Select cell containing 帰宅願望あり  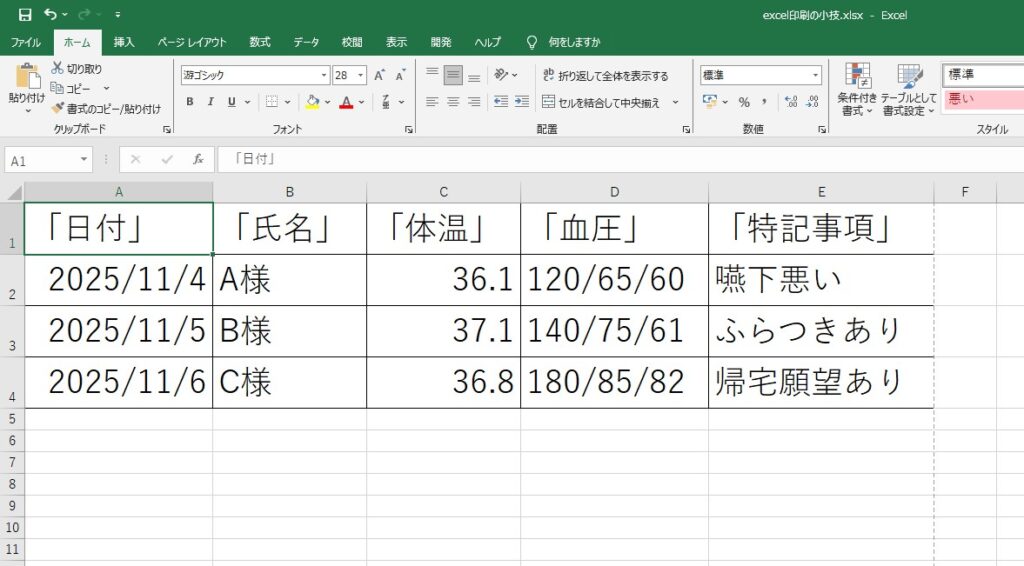820,382
